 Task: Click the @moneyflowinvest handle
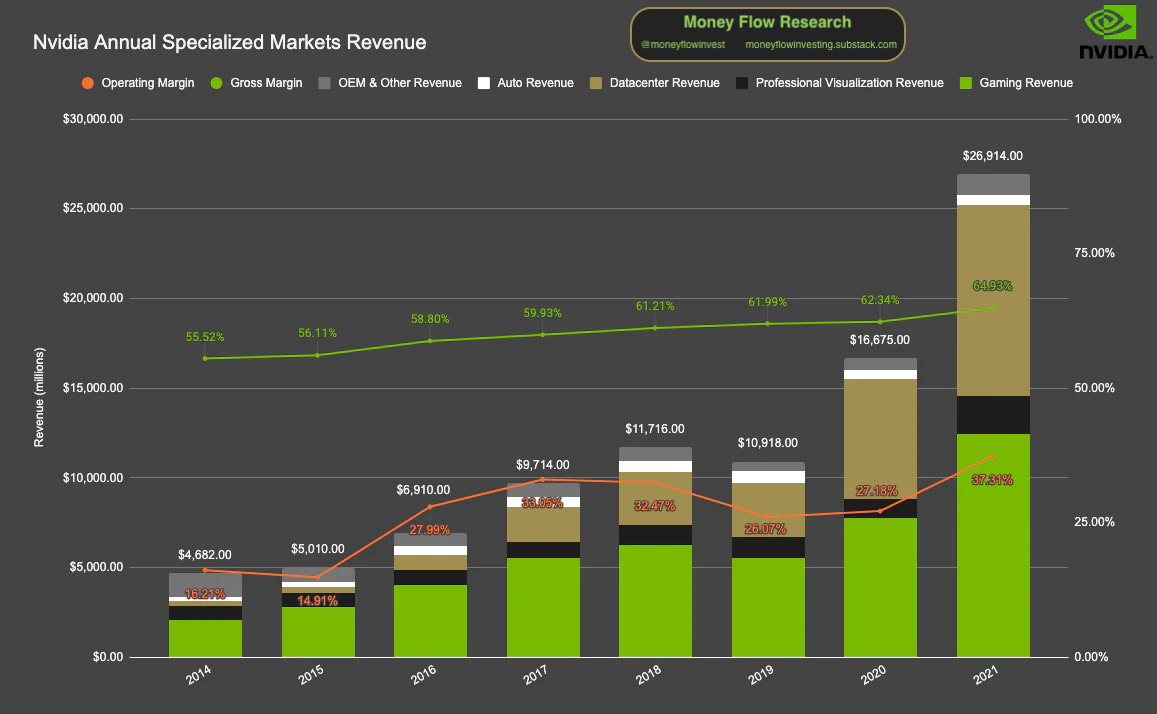click(683, 45)
